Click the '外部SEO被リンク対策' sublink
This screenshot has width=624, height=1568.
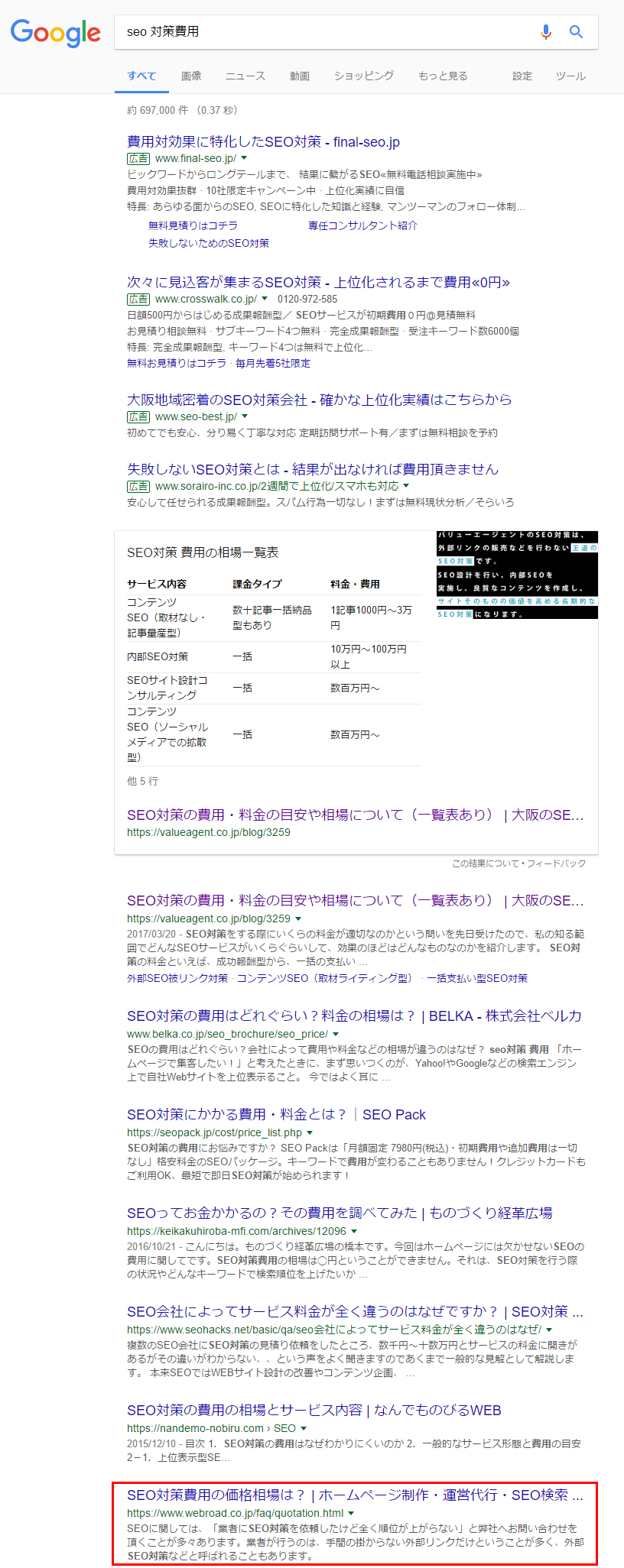click(177, 978)
